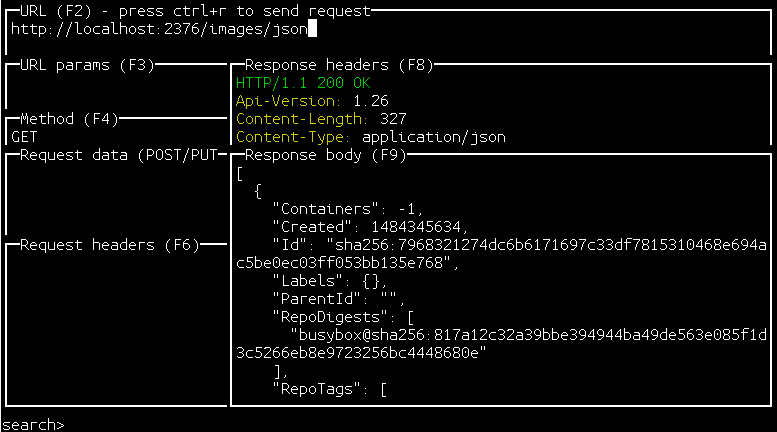Click the "RepoTags" line
Viewport: 777px width, 432px height.
[x=330, y=389]
